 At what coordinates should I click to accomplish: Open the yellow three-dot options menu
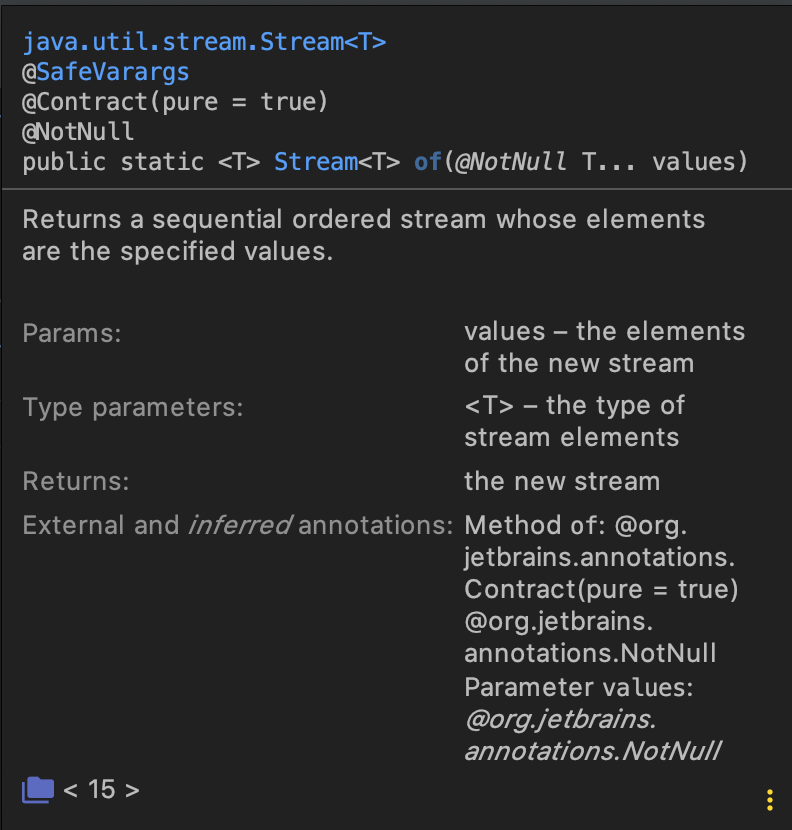coord(769,799)
